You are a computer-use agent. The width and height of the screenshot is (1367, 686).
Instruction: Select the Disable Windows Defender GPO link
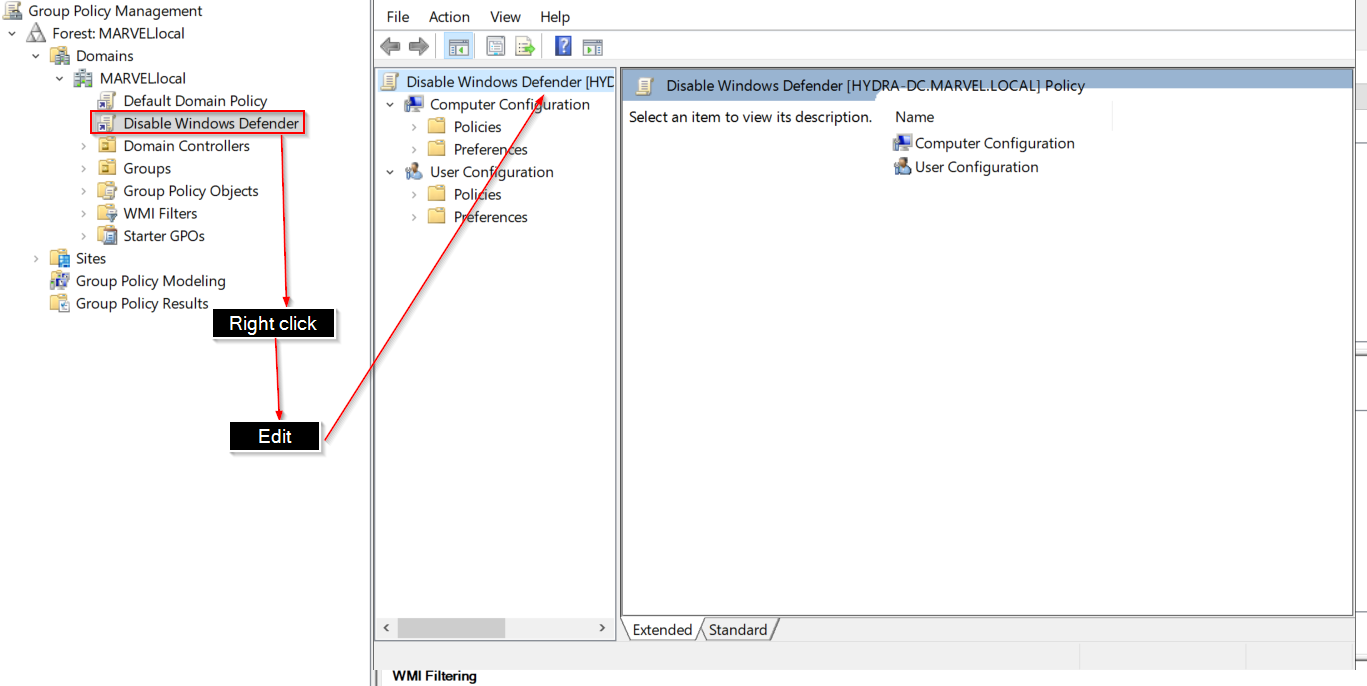tap(199, 123)
